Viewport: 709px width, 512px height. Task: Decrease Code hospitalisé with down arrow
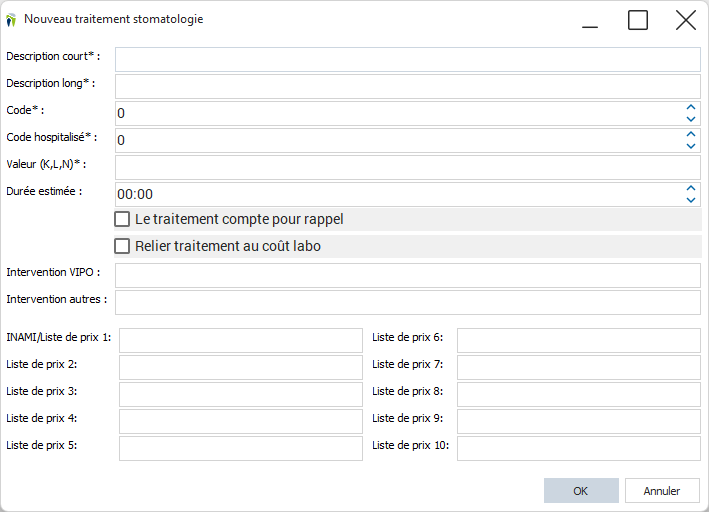coord(690,146)
